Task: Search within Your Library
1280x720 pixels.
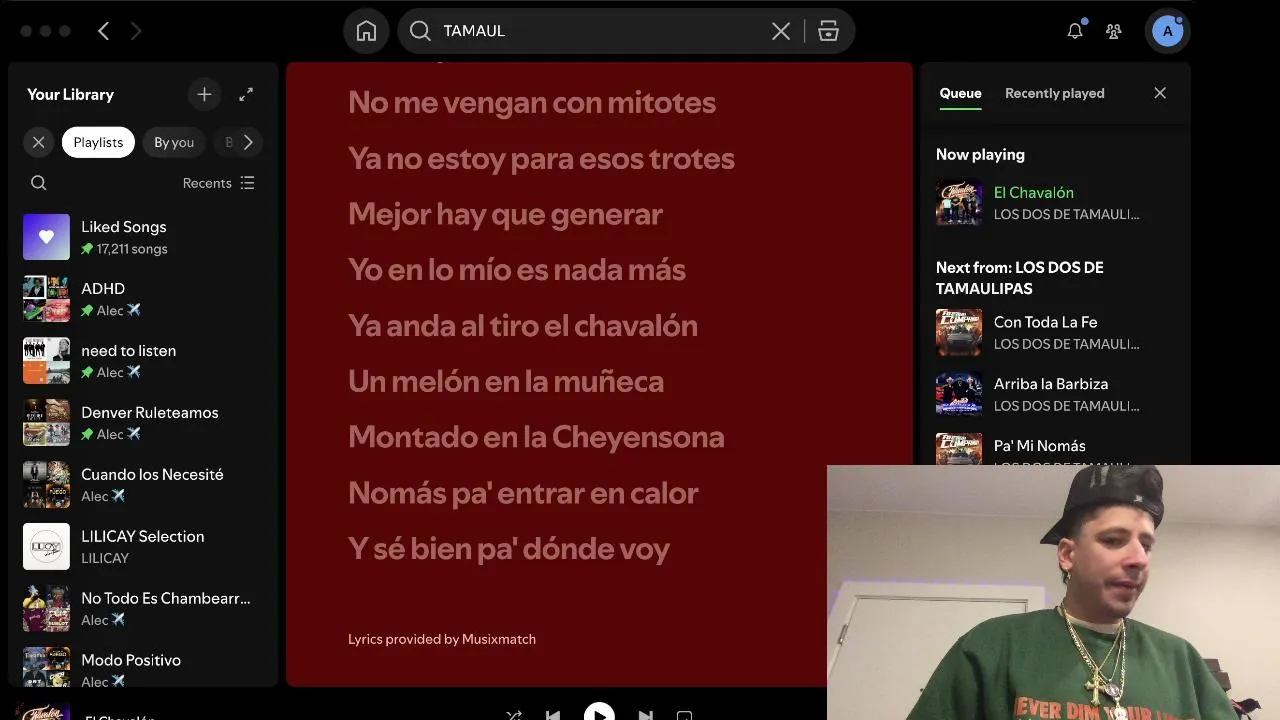Action: tap(39, 183)
